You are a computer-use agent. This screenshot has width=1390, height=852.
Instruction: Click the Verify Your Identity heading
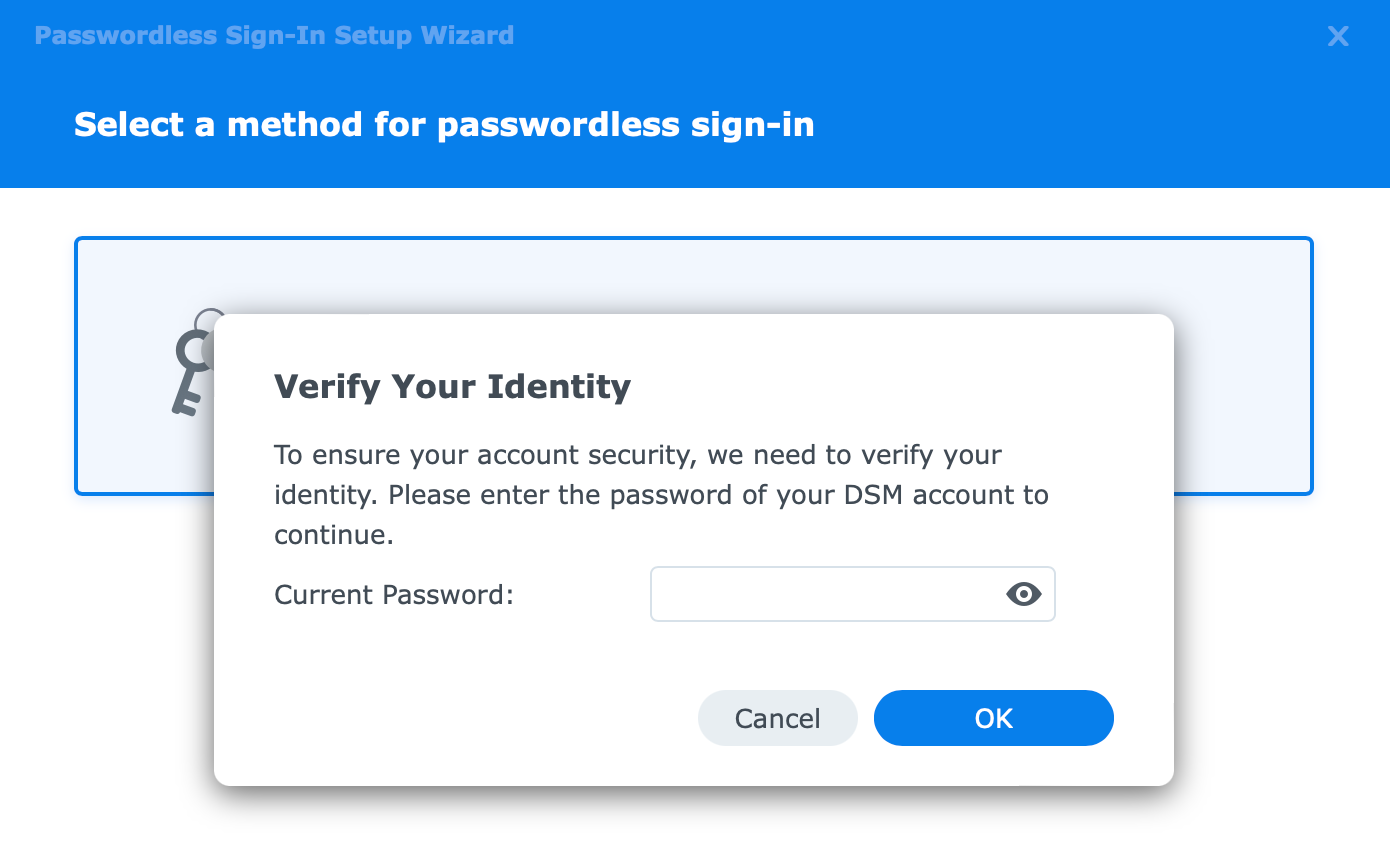tap(452, 387)
